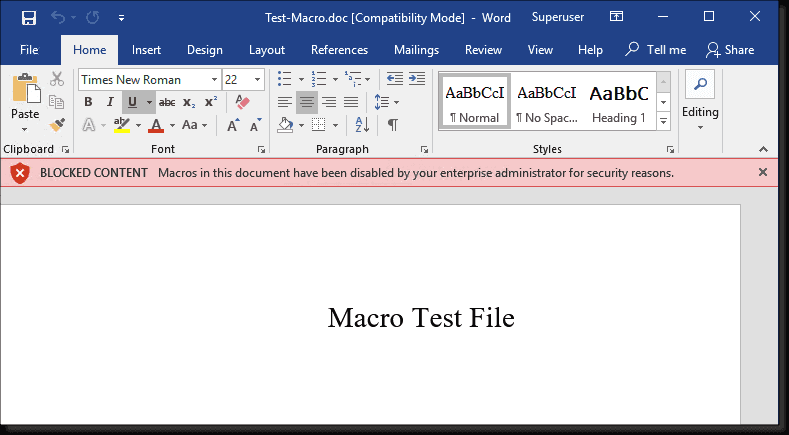
Task: Toggle Bold formatting
Action: pos(88,102)
